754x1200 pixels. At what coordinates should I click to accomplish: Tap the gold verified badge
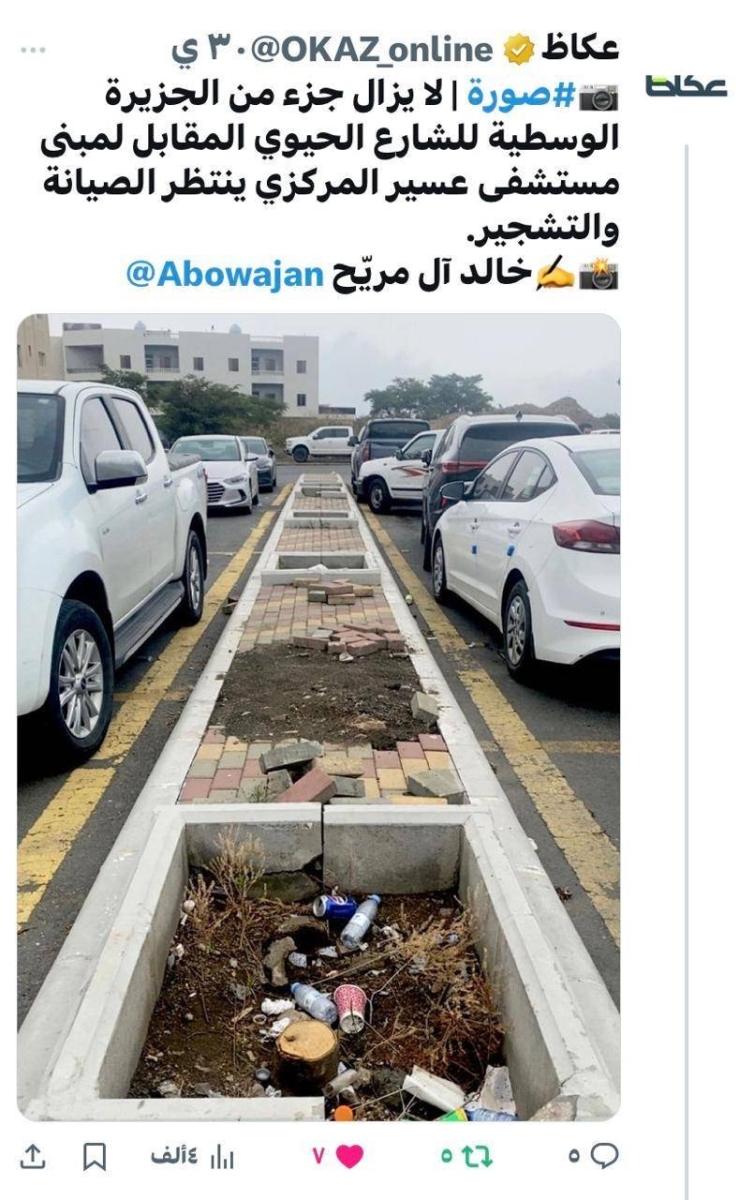[x=518, y=49]
